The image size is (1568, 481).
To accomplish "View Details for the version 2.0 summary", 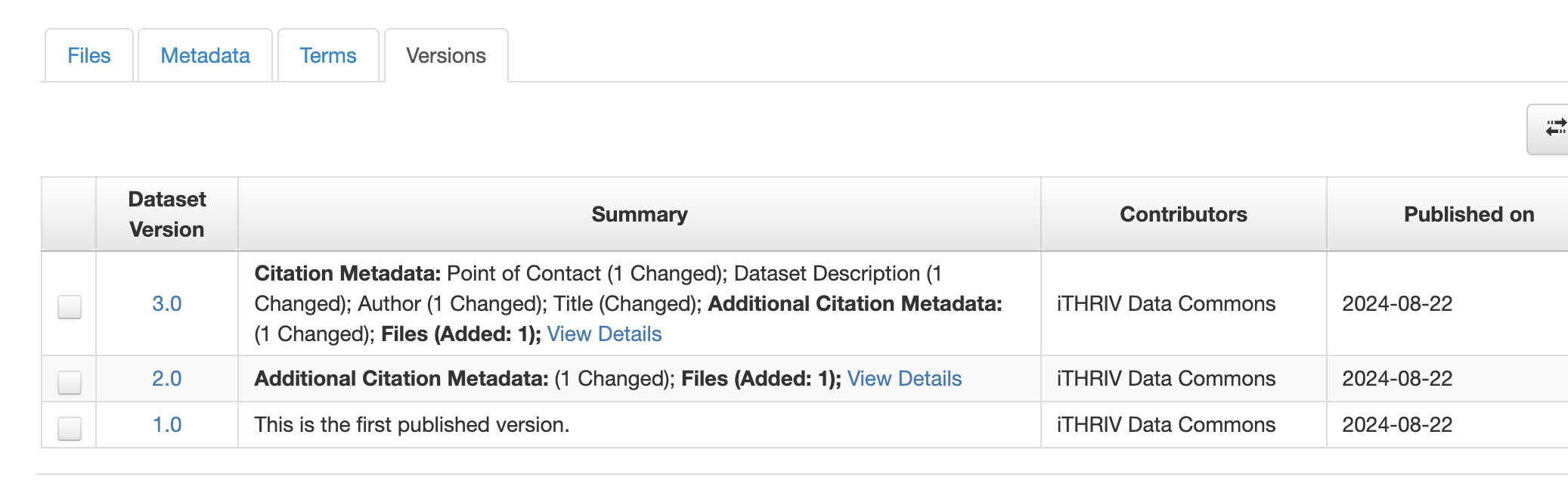I will pos(904,379).
